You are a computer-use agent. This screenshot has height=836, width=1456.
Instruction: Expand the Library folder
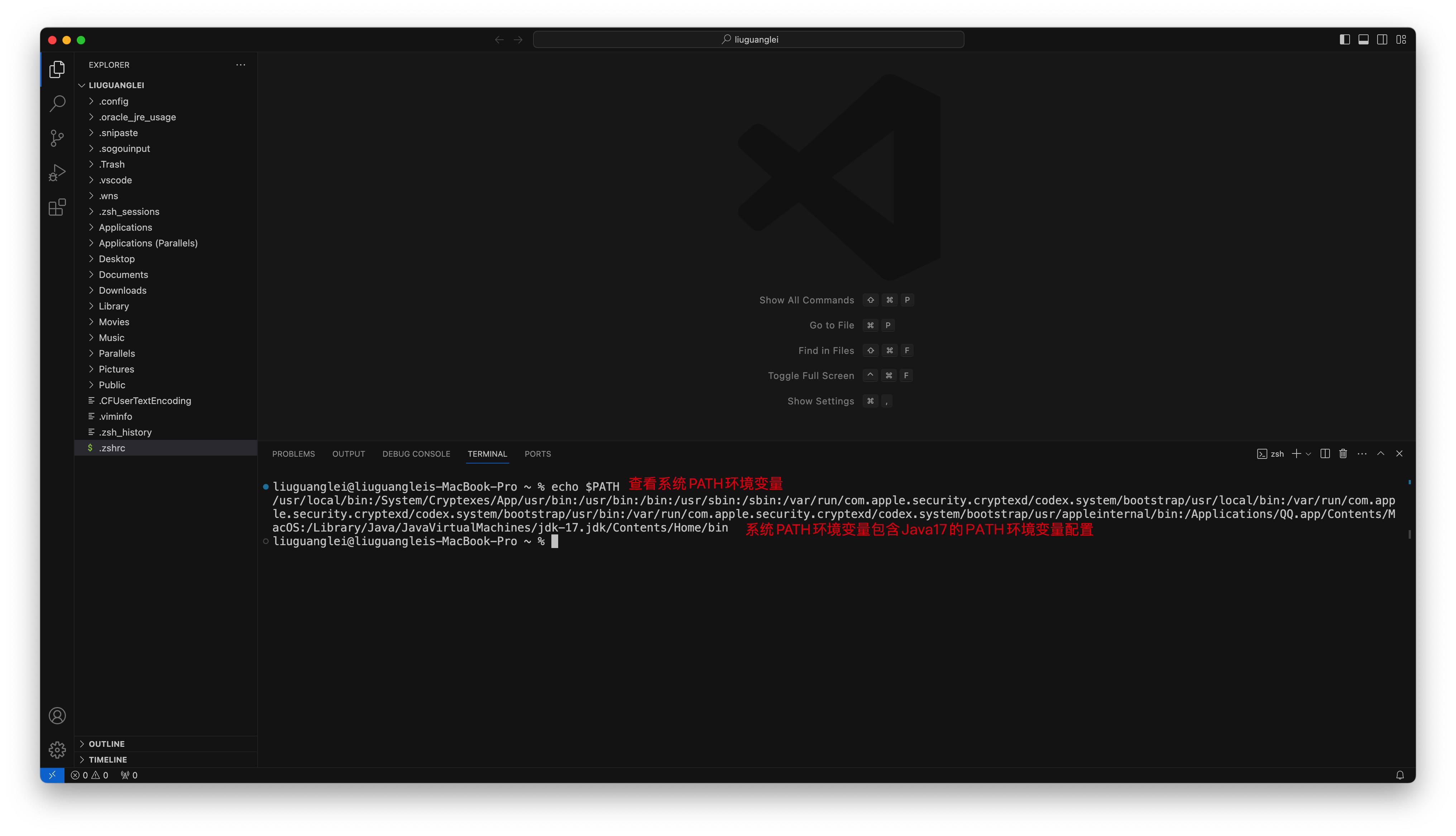166,307
